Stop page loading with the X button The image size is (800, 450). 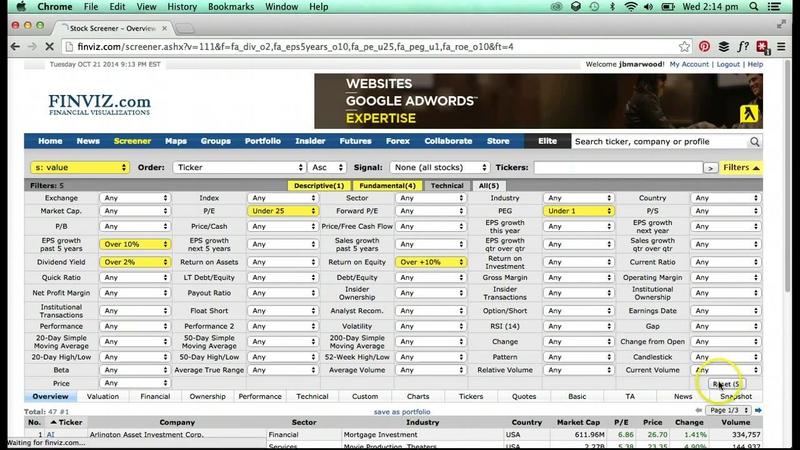coord(49,46)
